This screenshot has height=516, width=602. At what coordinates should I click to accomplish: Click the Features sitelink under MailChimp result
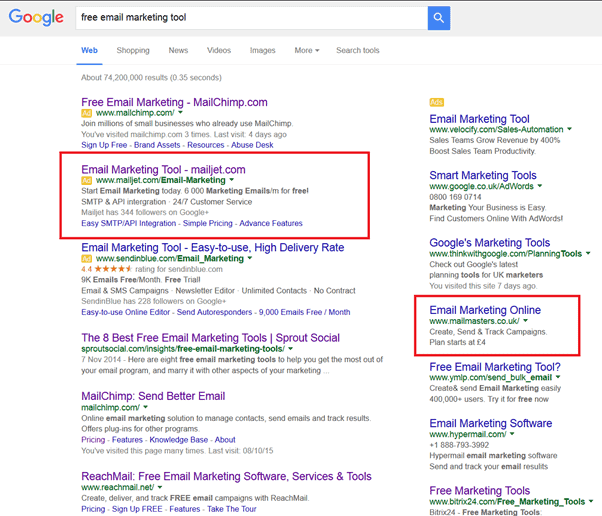point(127,440)
